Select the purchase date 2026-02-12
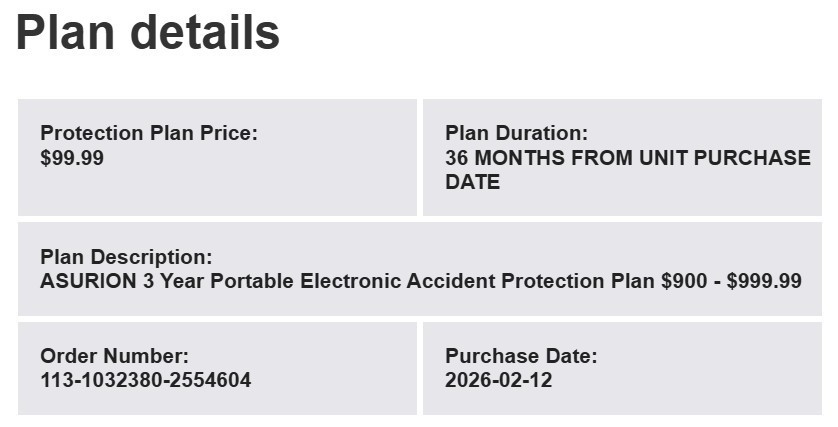 click(498, 380)
